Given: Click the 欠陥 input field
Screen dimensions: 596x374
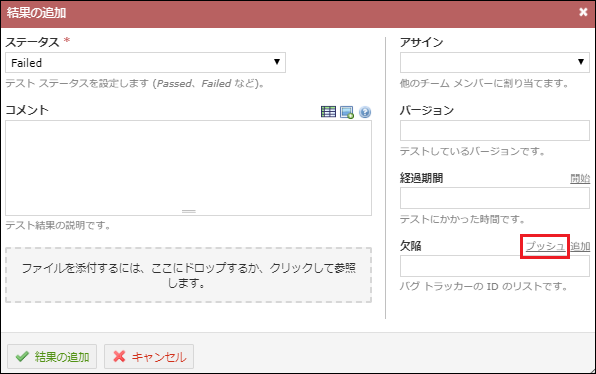Looking at the screenshot, I should point(495,266).
